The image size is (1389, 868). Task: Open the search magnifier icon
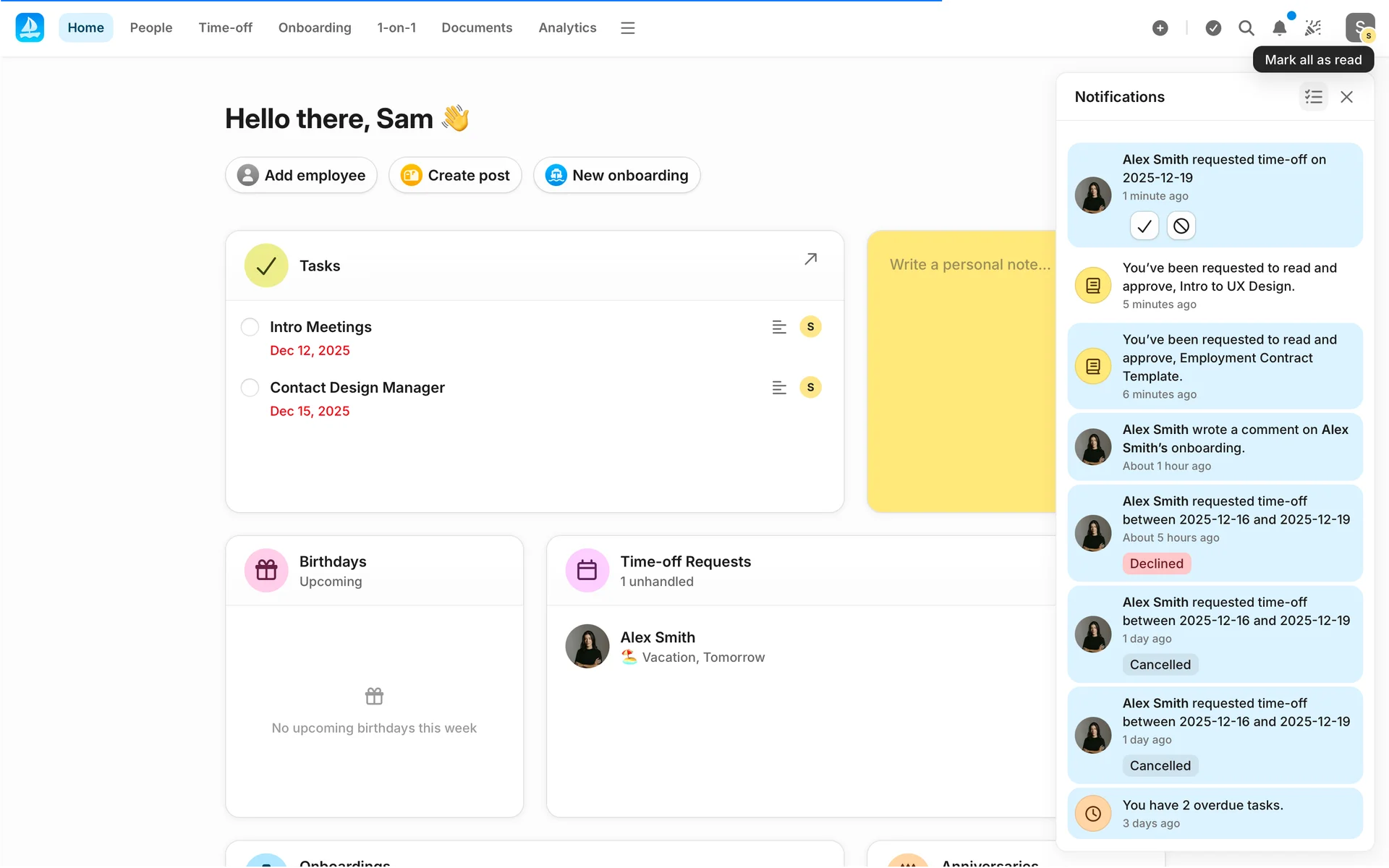click(1246, 28)
